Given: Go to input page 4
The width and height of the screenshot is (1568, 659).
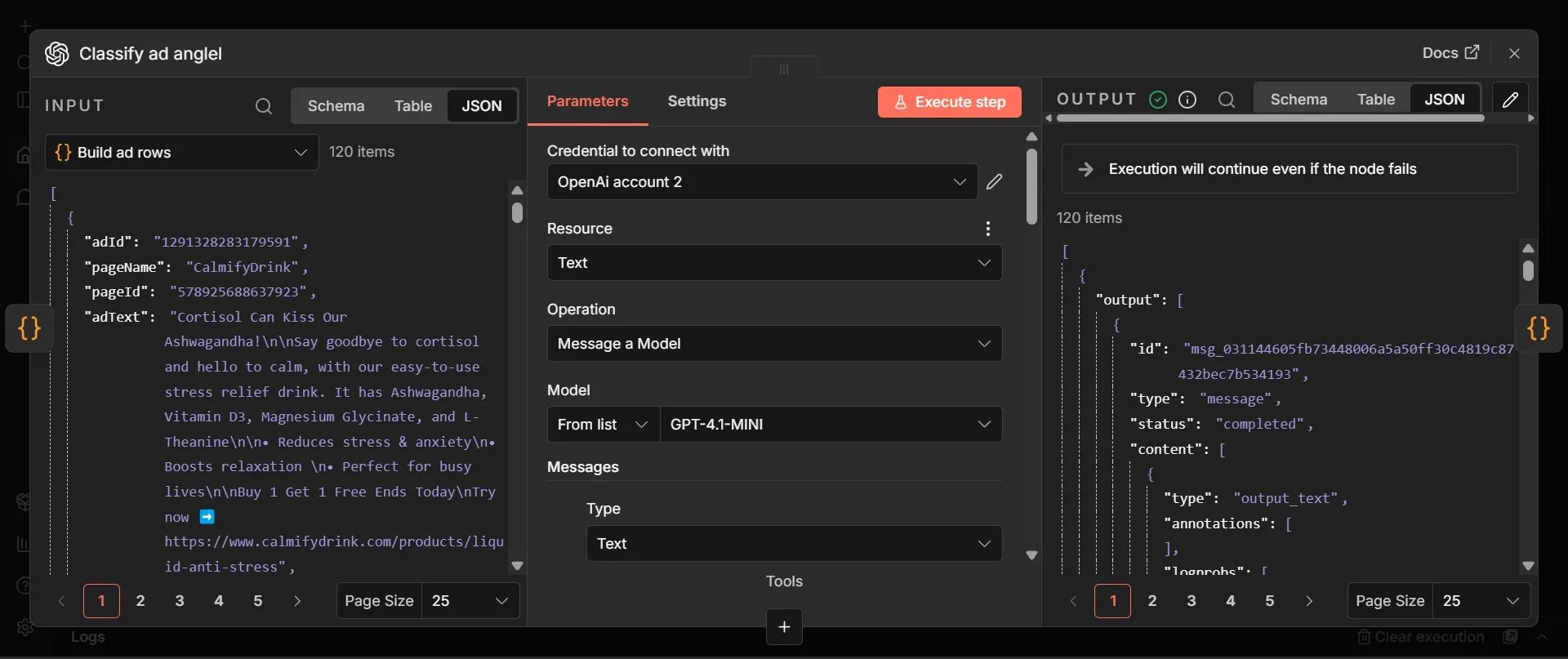Looking at the screenshot, I should tap(219, 601).
